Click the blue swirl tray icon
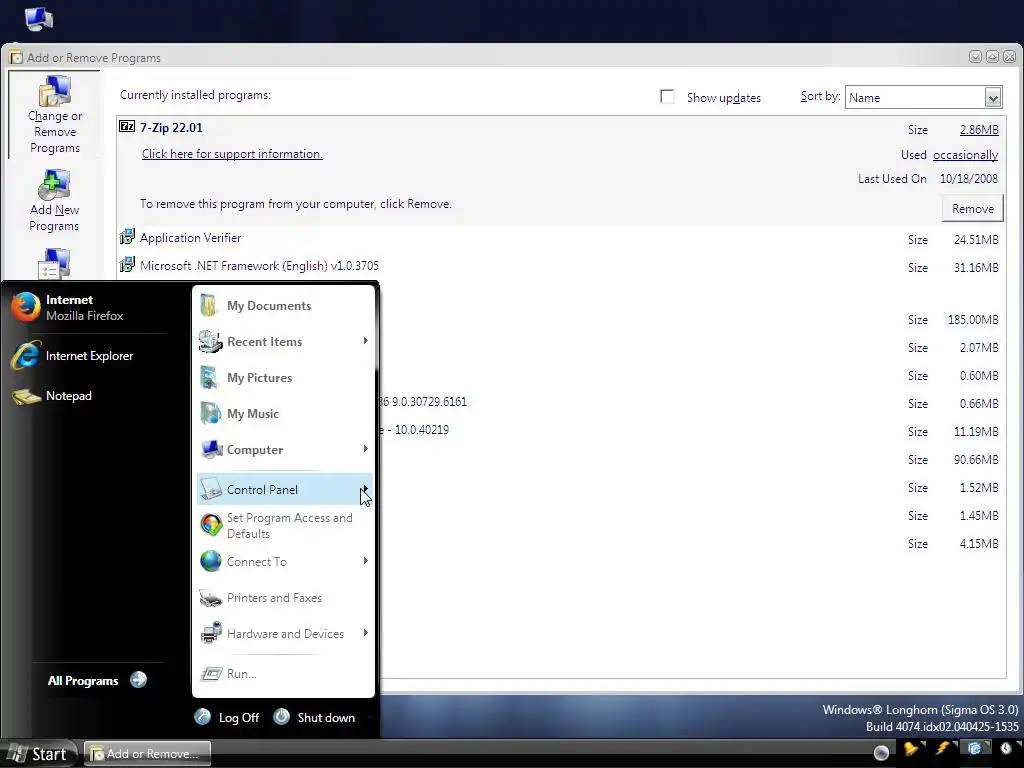 click(974, 749)
